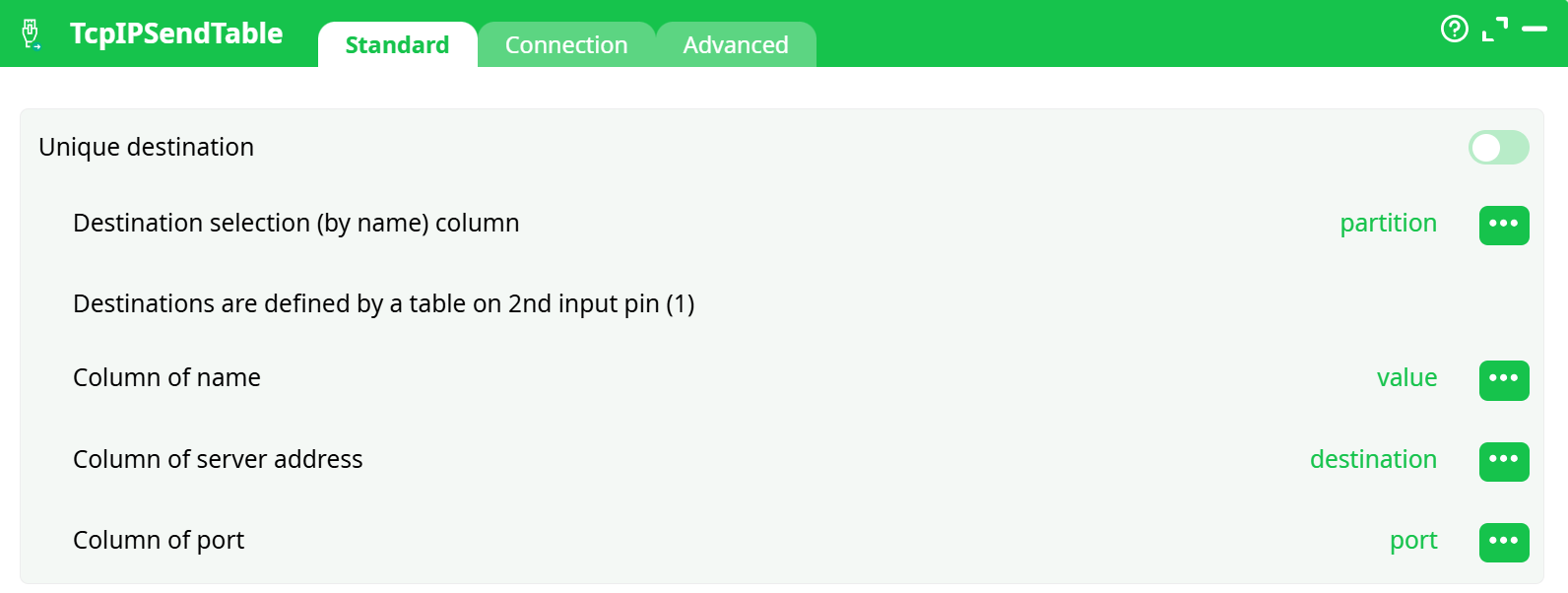Collapse the panel with the minus icon
This screenshot has height=593, width=1568.
click(1535, 30)
